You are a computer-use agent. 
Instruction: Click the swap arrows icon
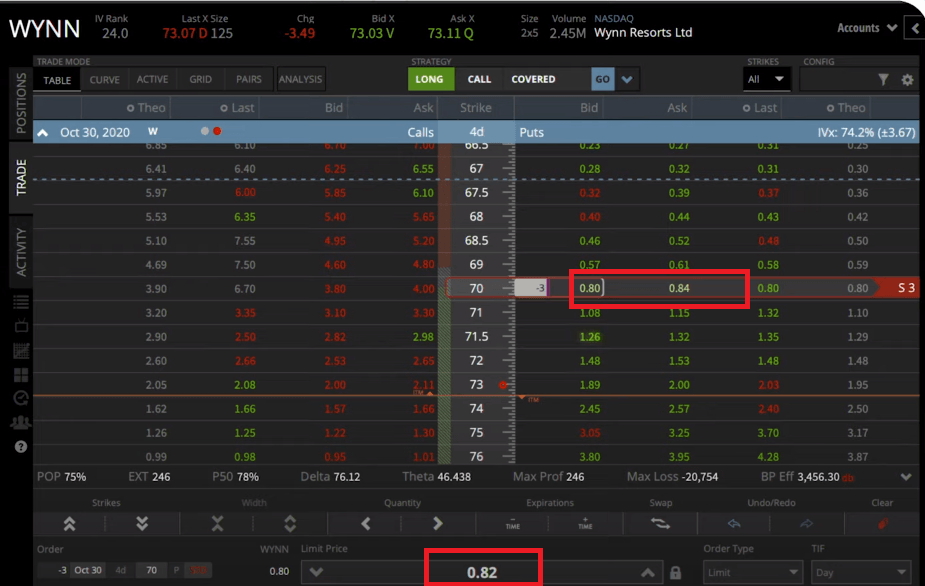[x=660, y=523]
